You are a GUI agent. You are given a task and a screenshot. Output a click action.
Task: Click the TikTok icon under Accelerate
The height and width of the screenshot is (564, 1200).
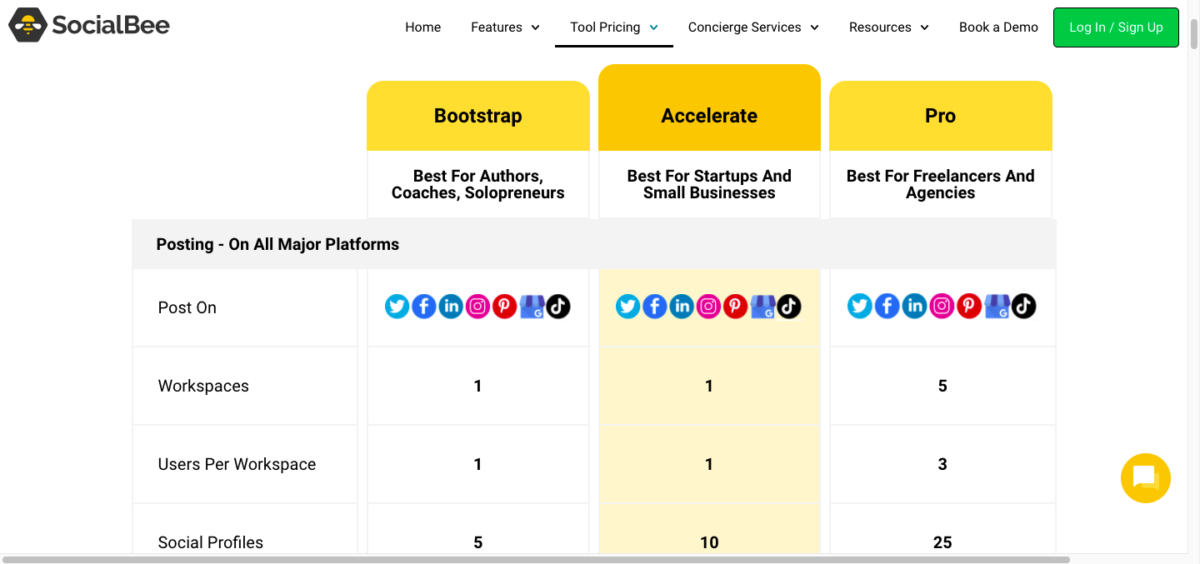pyautogui.click(x=790, y=306)
